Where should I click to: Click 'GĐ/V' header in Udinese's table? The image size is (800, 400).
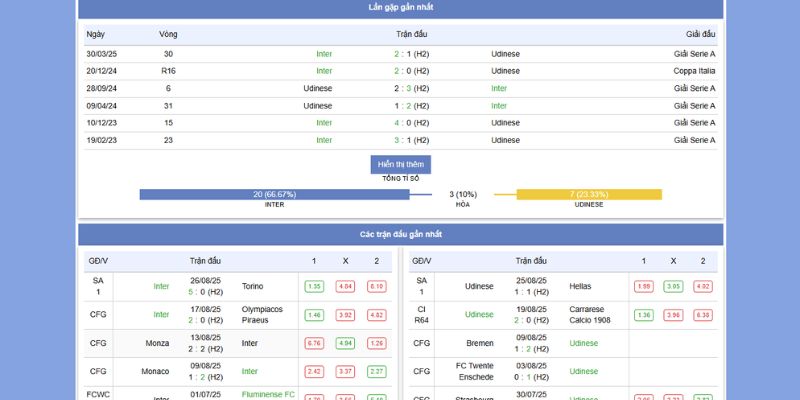pyautogui.click(x=421, y=261)
